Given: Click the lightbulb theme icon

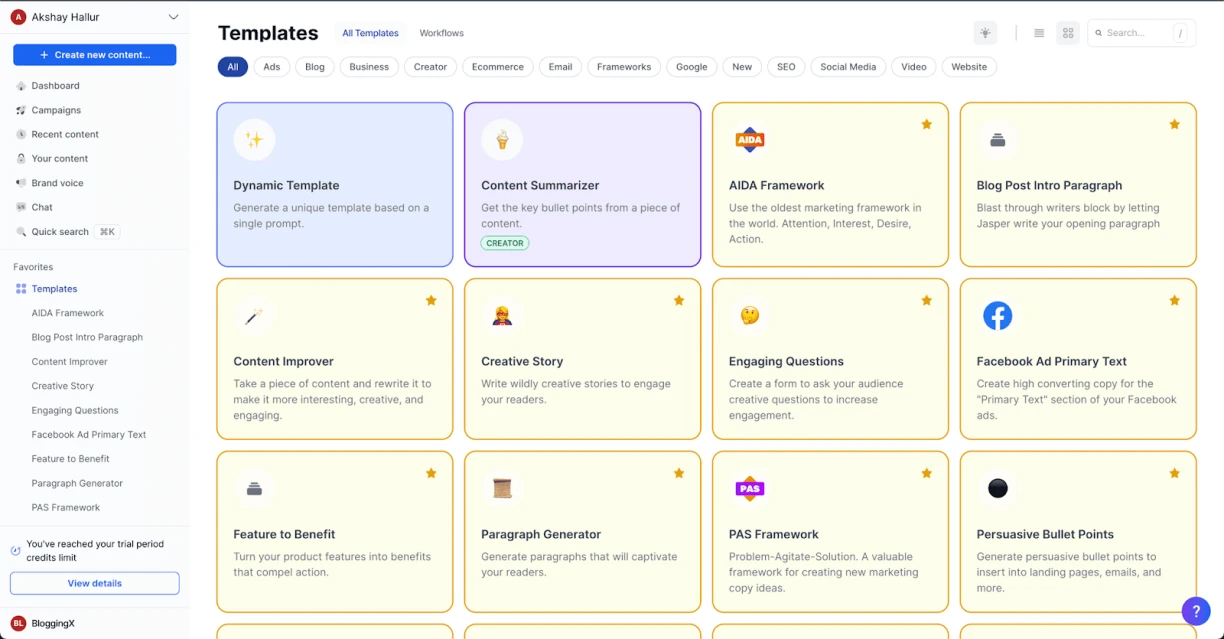Looking at the screenshot, I should 985,33.
